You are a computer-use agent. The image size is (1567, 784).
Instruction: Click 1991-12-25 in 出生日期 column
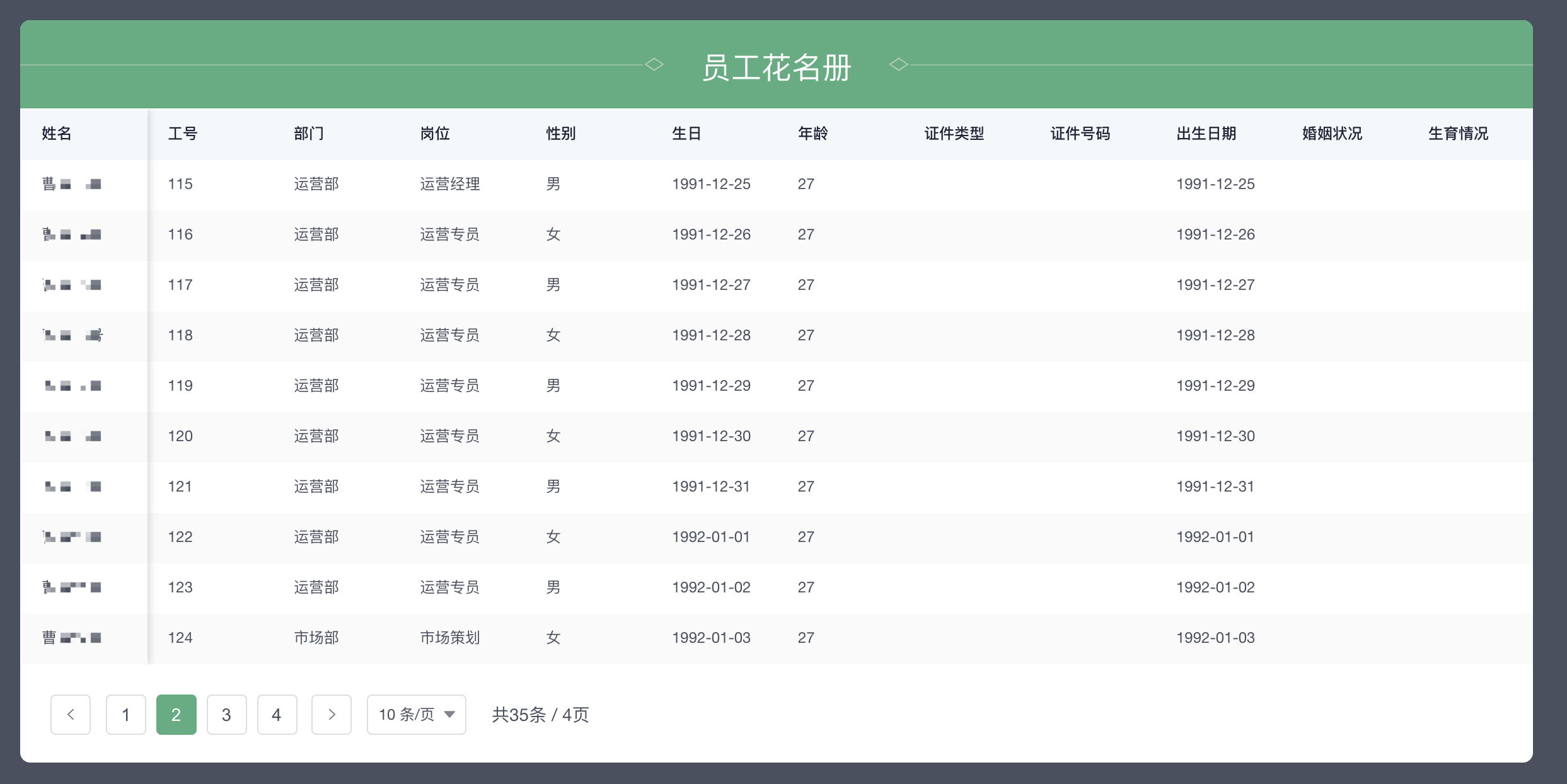(x=1215, y=184)
